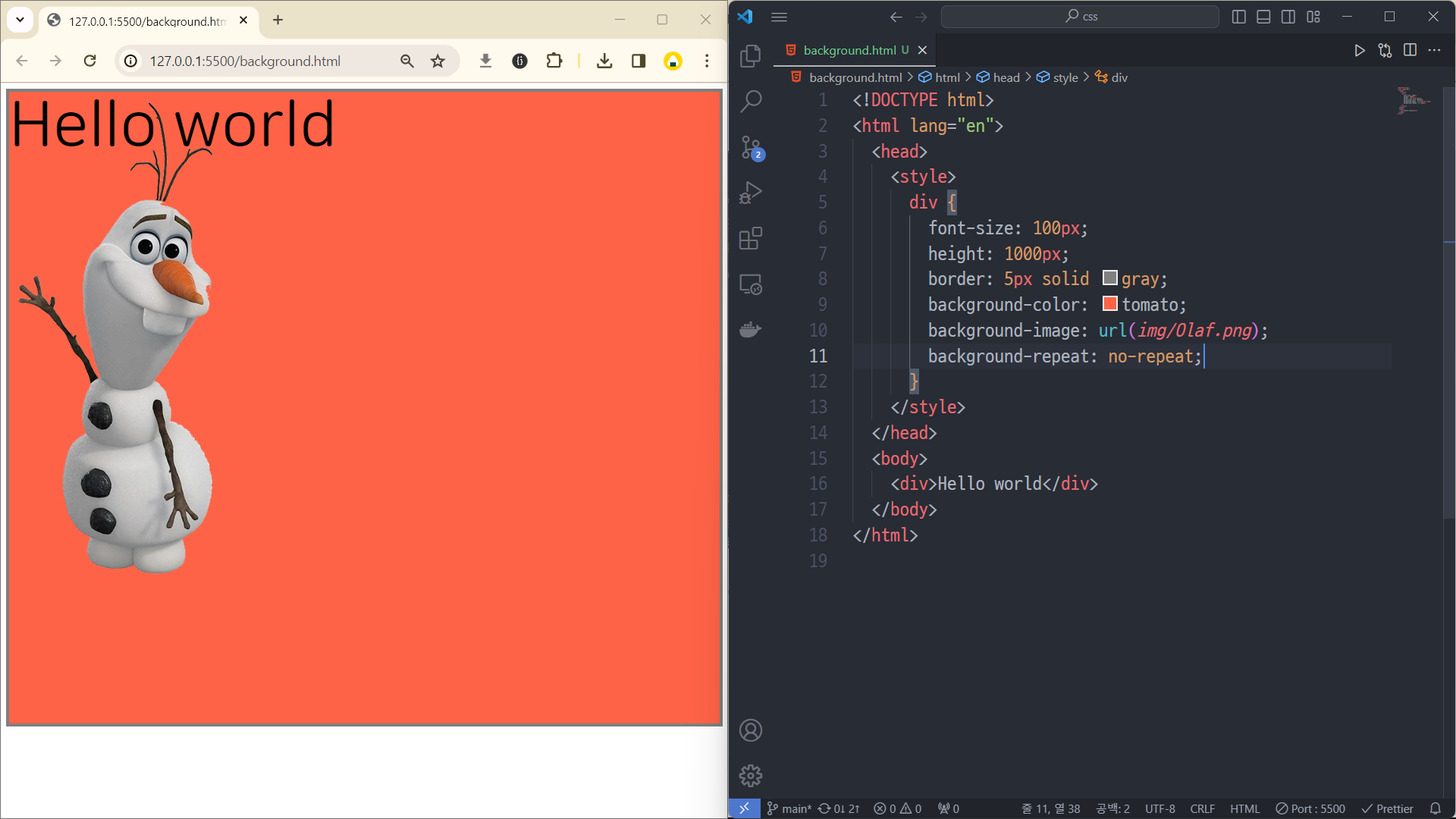Toggle the primary side bar layout button

click(1238, 17)
